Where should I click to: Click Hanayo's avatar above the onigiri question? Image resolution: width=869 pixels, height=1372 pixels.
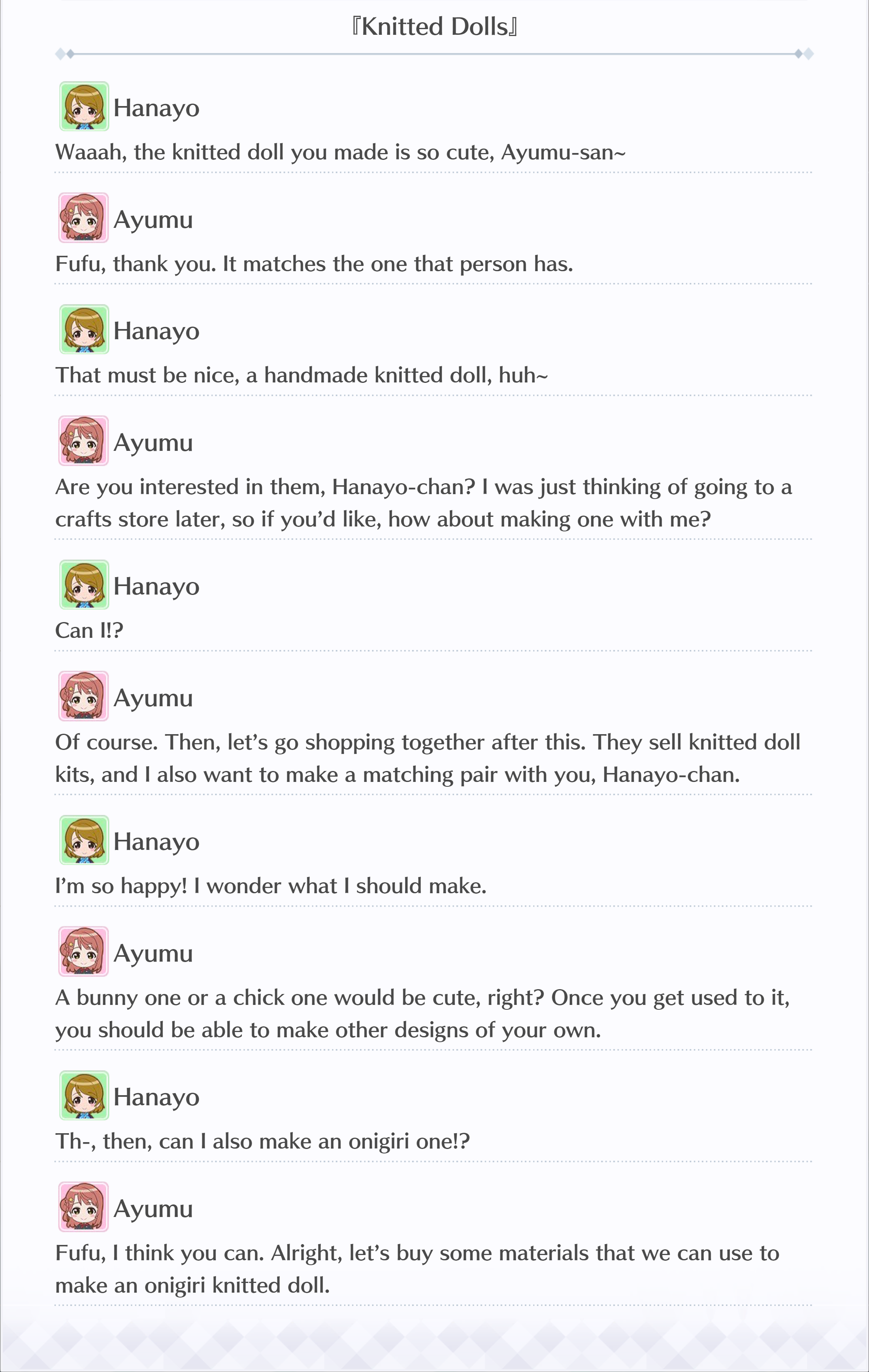pyautogui.click(x=84, y=1095)
